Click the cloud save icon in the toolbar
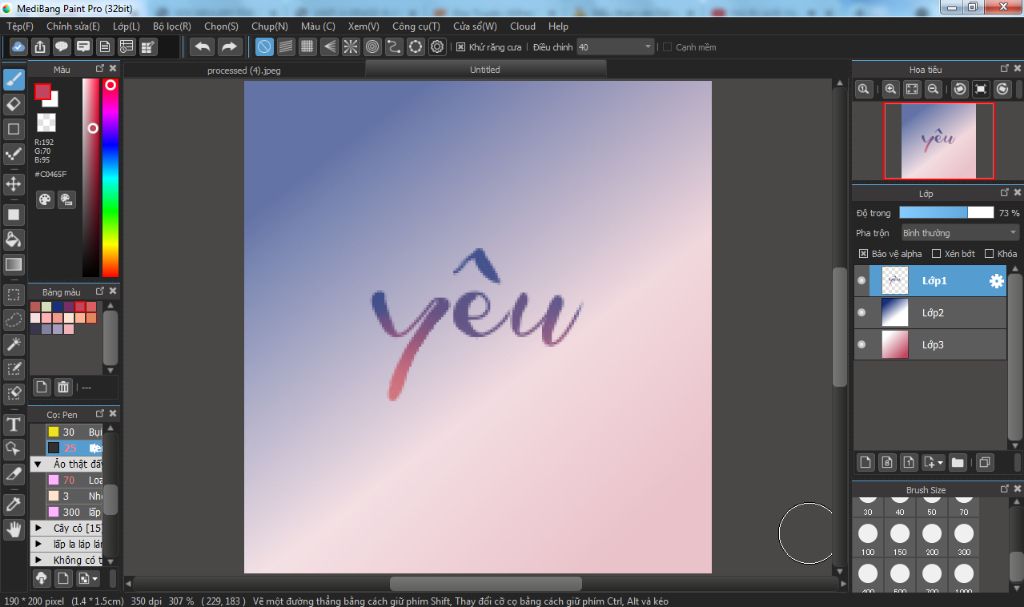This screenshot has width=1024, height=607. (18, 47)
